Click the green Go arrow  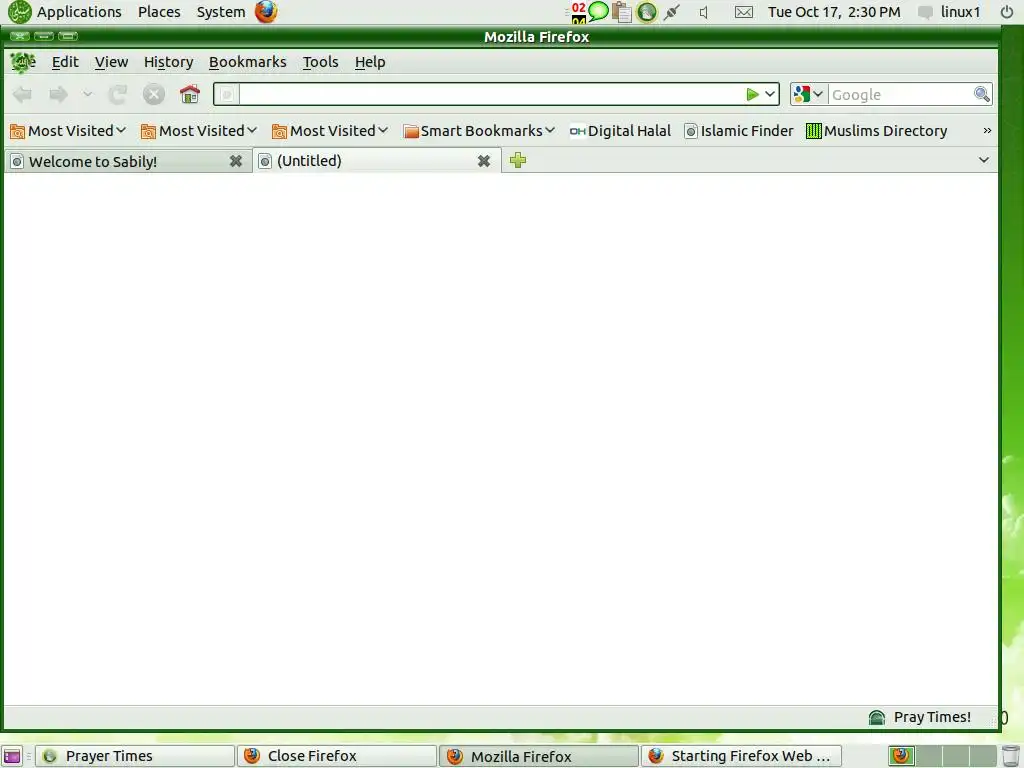point(752,95)
